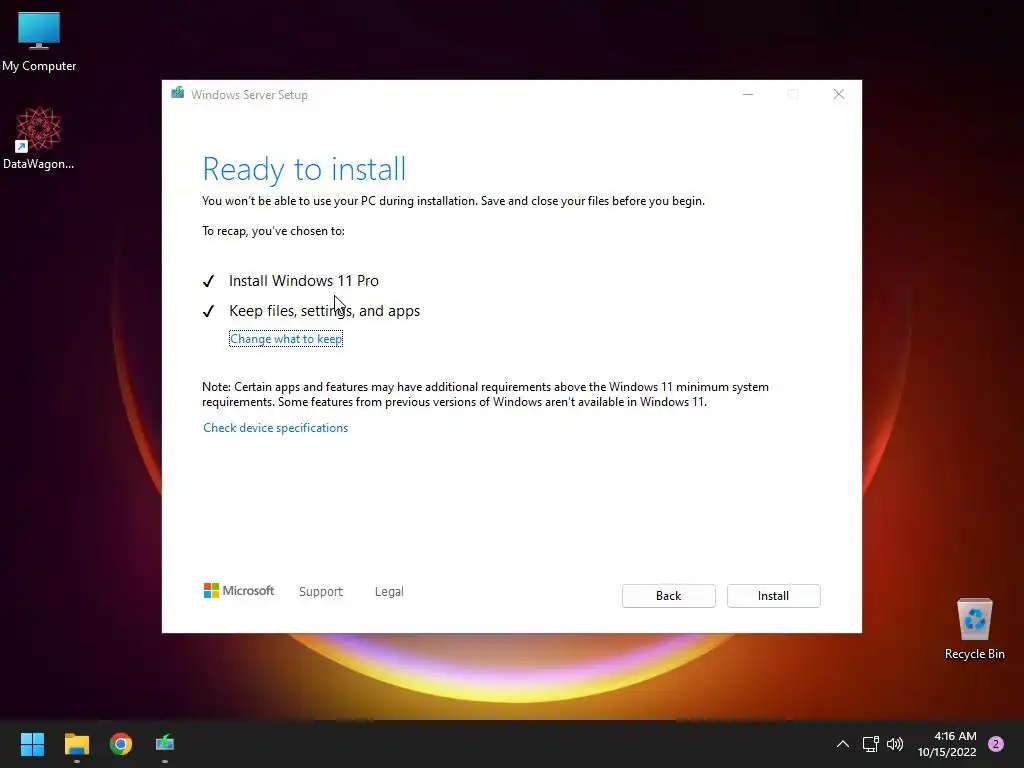Open the network status tray icon
Viewport: 1024px width, 768px height.
pyautogui.click(x=870, y=744)
